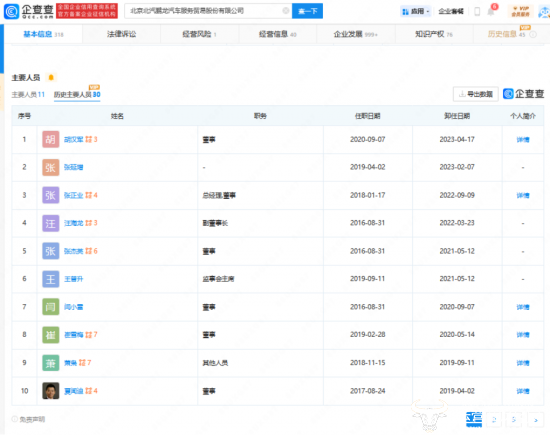Click the green 闫 avatar in row 7
The height and width of the screenshot is (435, 550).
tap(51, 307)
